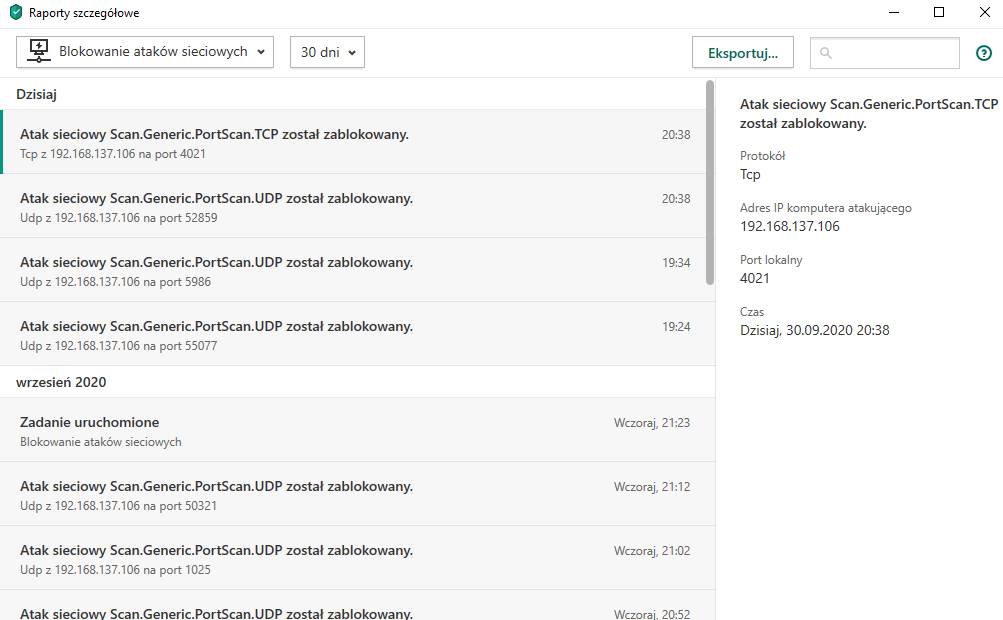1003x620 pixels.
Task: Click the report list vertical scrollbar
Action: click(710, 180)
